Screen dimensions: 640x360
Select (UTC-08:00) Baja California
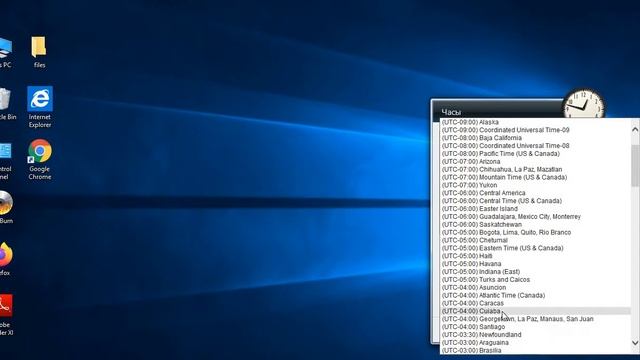point(535,138)
